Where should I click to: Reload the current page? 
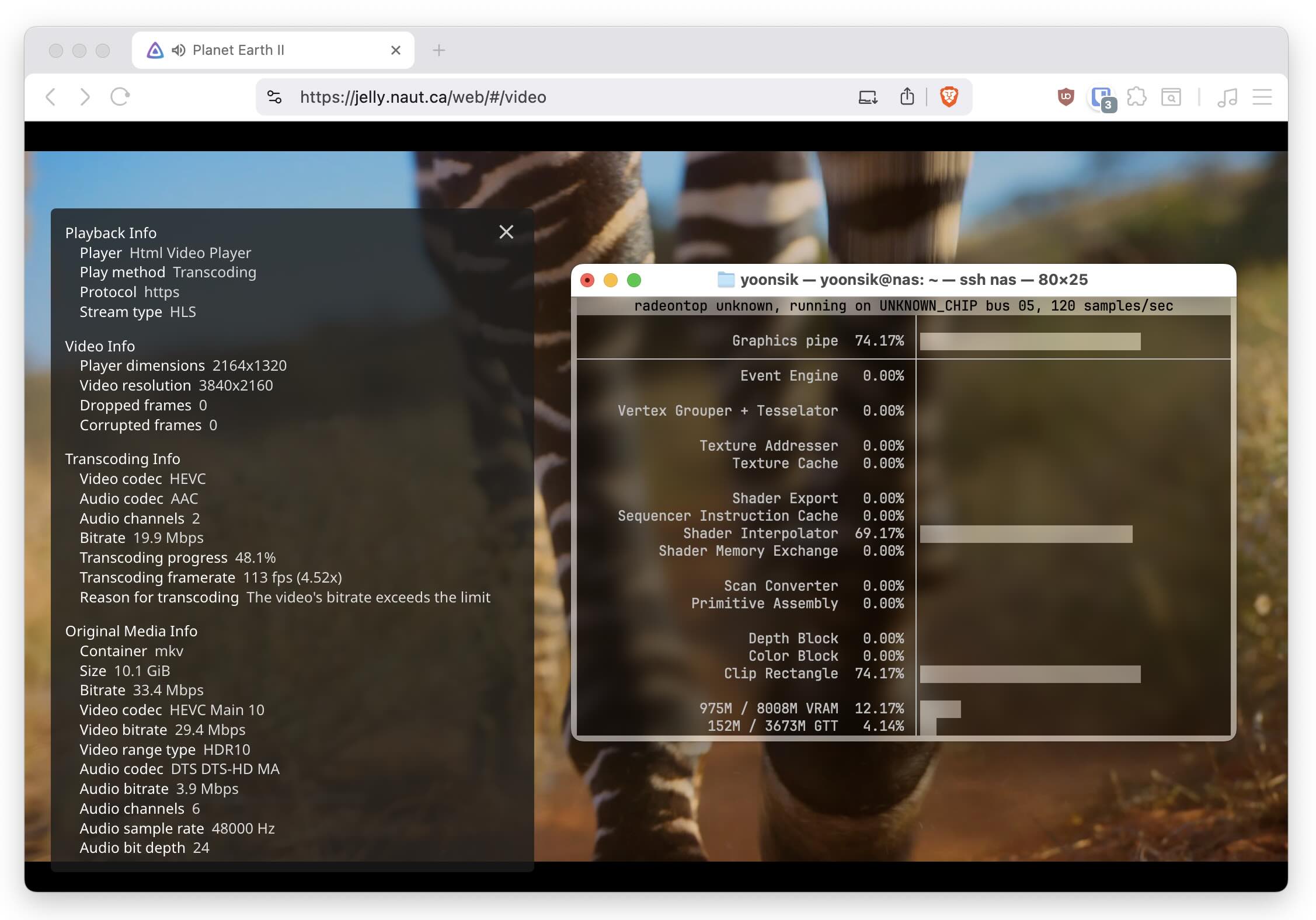120,97
